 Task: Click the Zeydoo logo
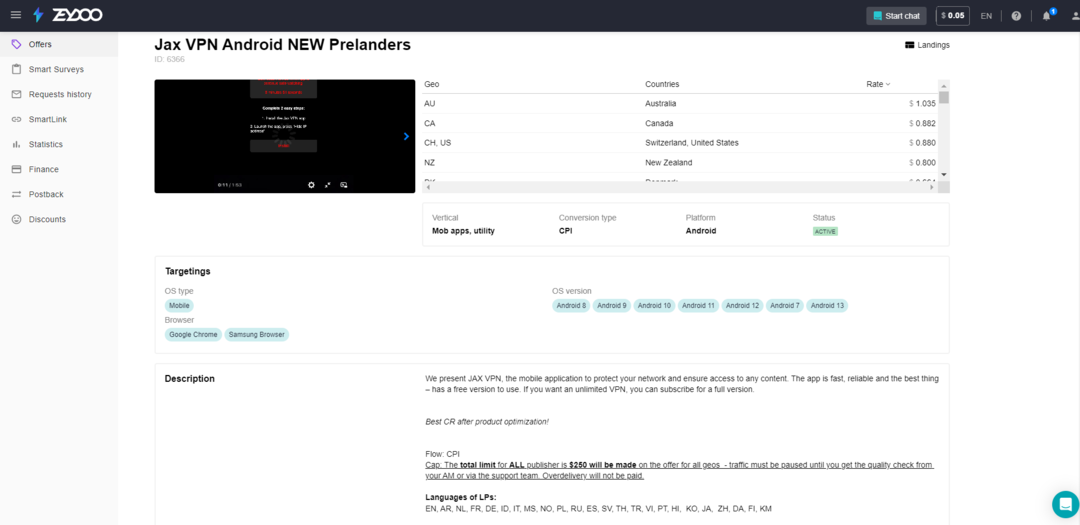click(68, 15)
